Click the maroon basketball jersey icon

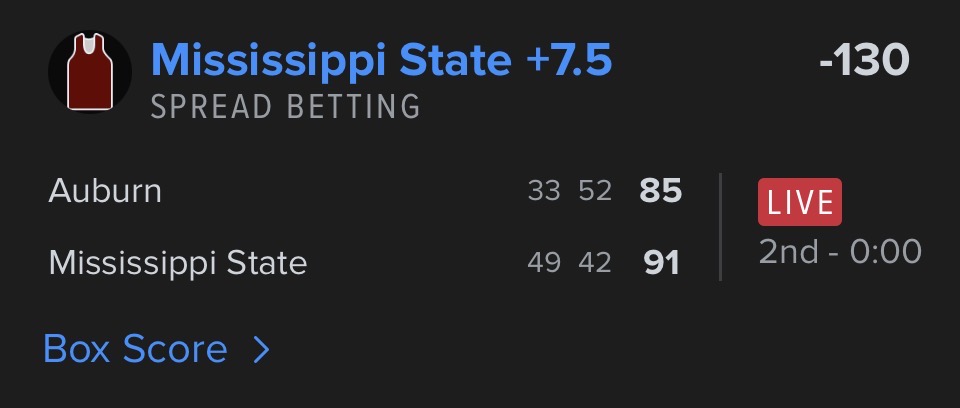91,73
